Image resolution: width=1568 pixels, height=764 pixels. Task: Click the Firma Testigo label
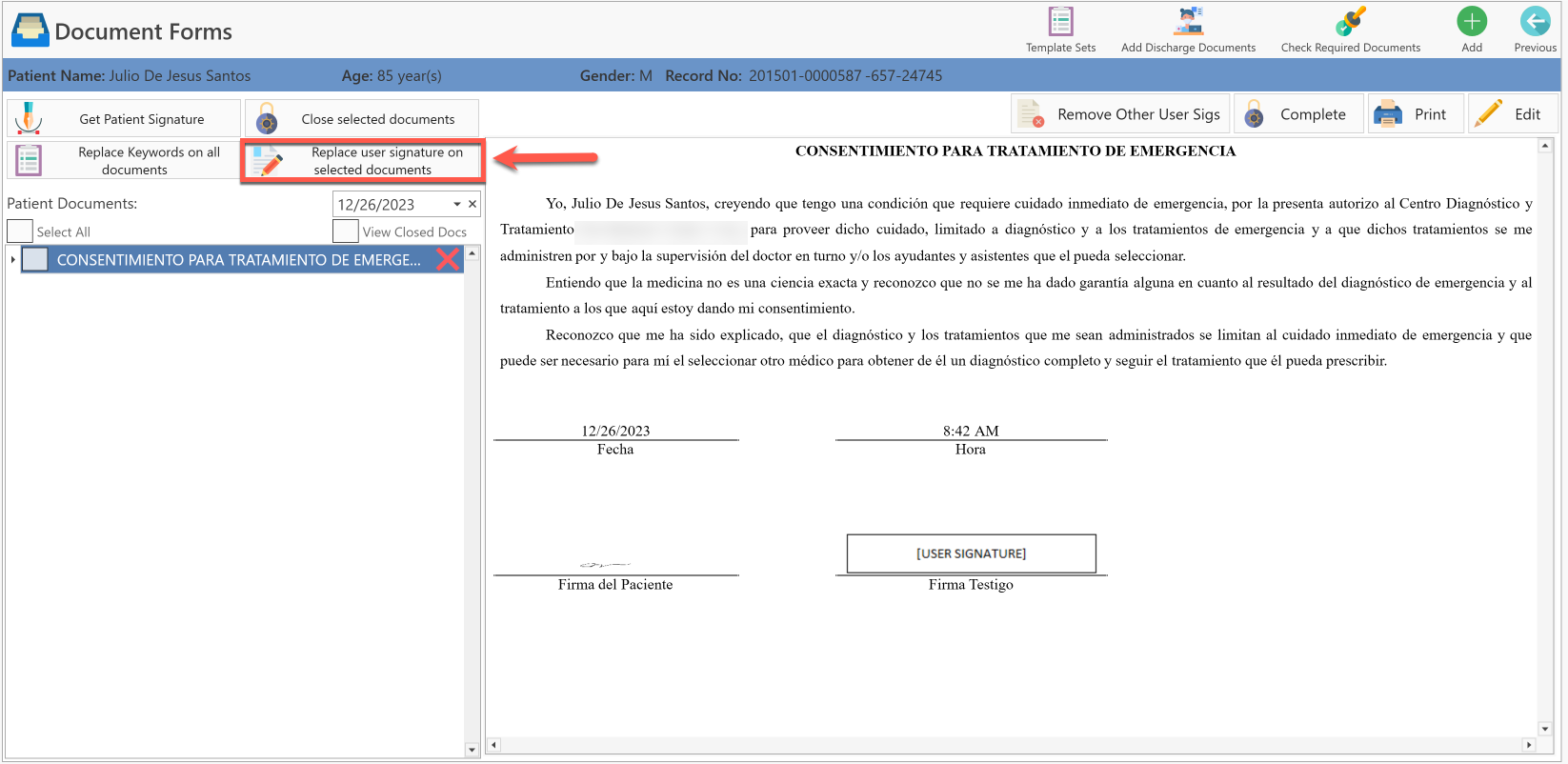point(971,584)
